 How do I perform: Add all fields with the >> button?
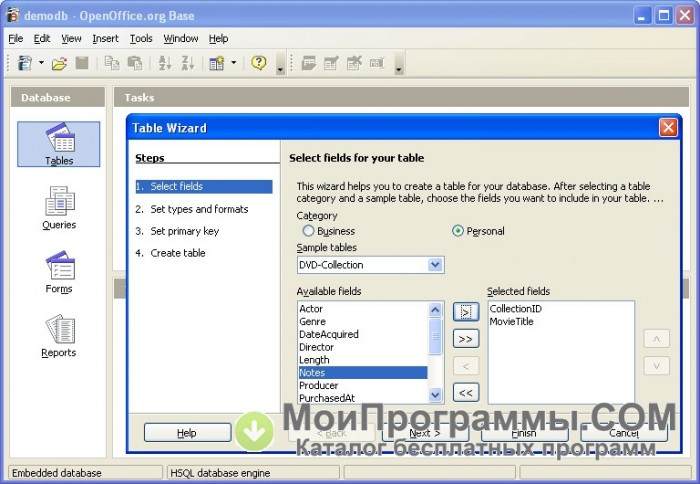(466, 339)
